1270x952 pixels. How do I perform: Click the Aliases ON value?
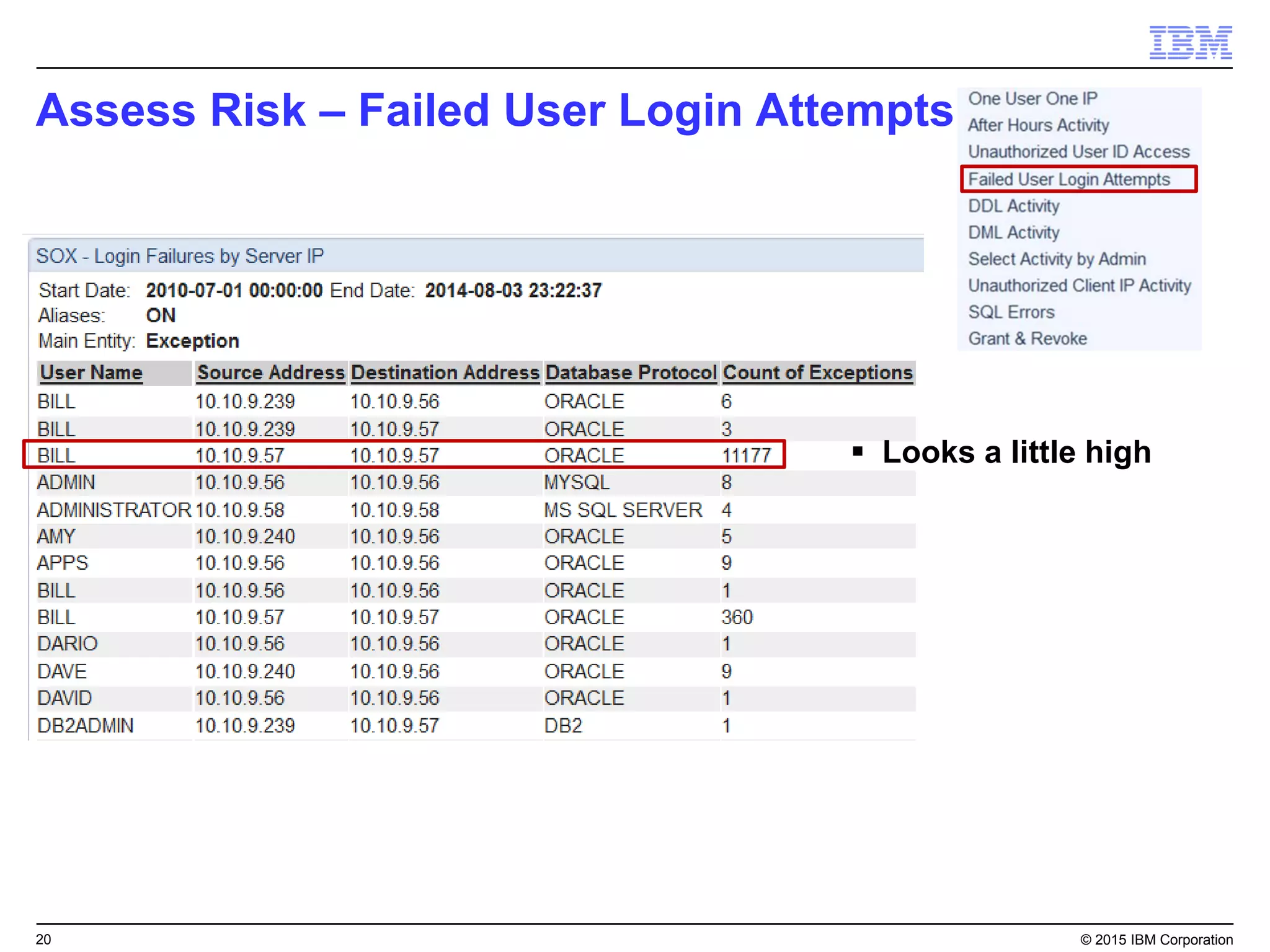pyautogui.click(x=161, y=315)
